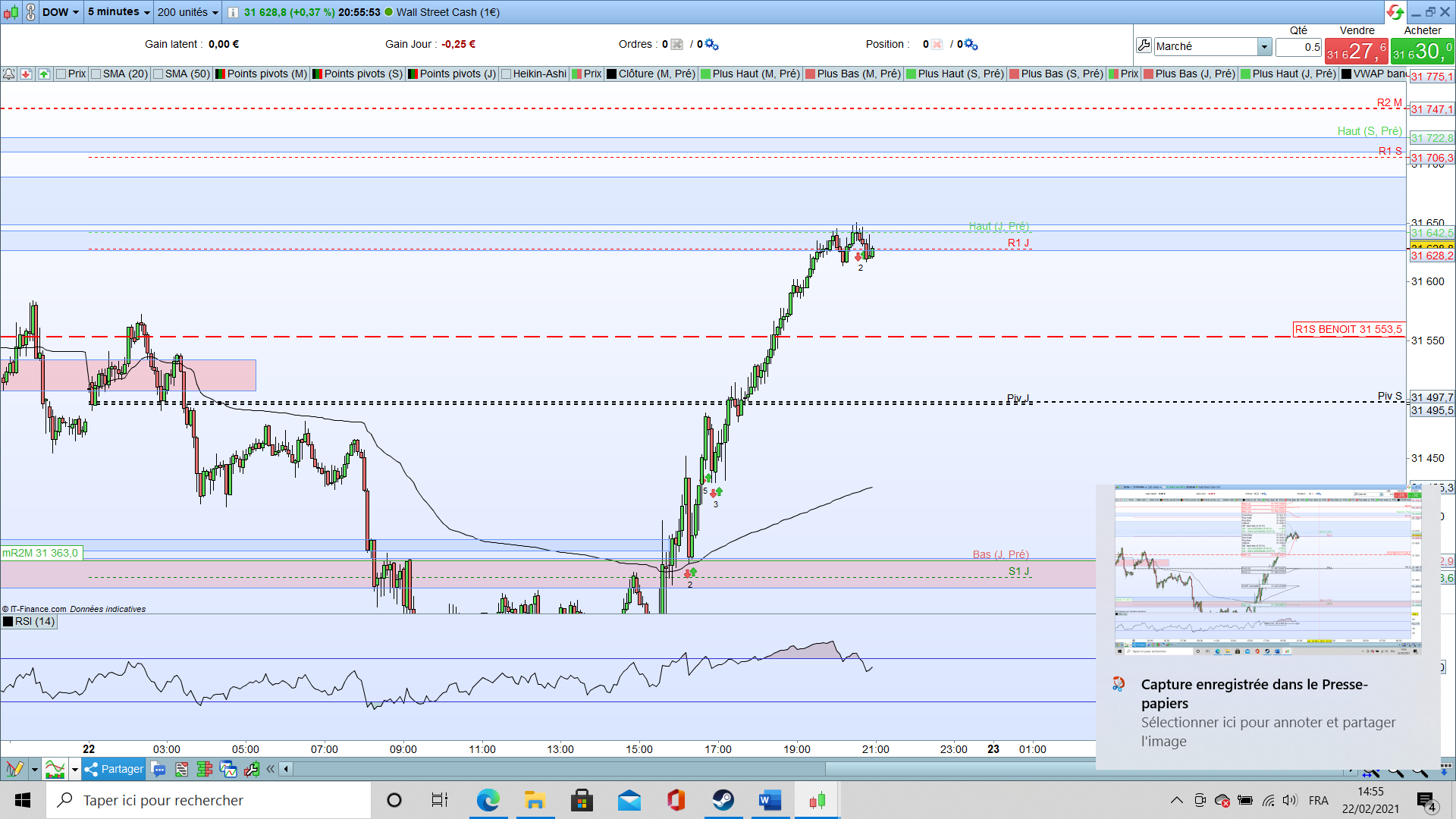The image size is (1456, 819).
Task: Click the green up-arrow buy icon
Action: click(44, 74)
